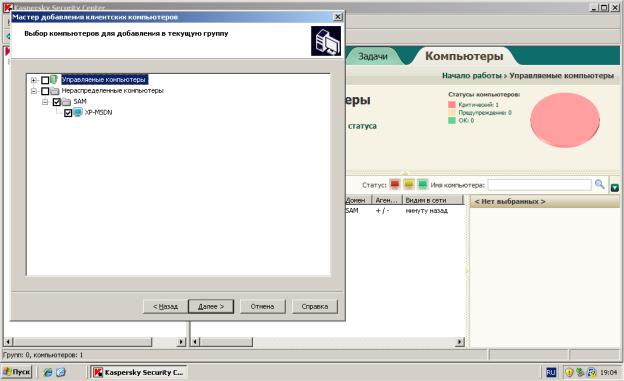Uncheck the XP-MSDN computer checkbox
The height and width of the screenshot is (381, 624).
point(68,113)
